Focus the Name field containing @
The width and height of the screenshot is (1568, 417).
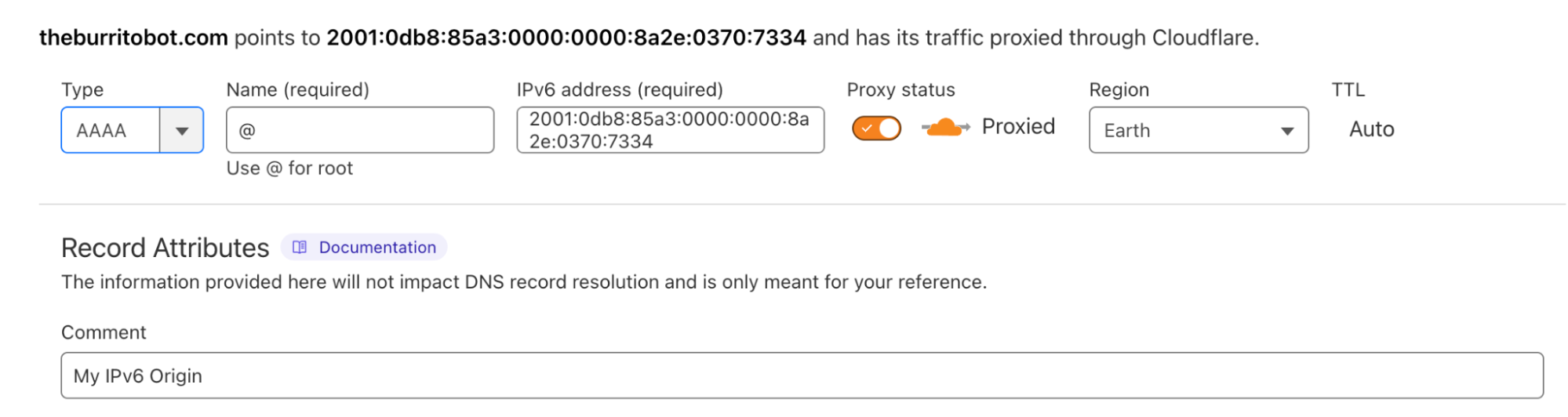[360, 131]
